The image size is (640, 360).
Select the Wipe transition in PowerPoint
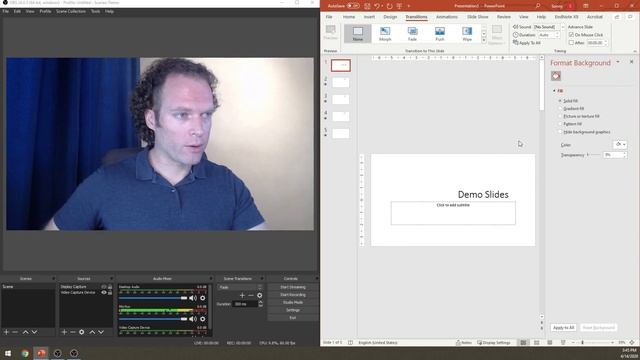[x=467, y=33]
